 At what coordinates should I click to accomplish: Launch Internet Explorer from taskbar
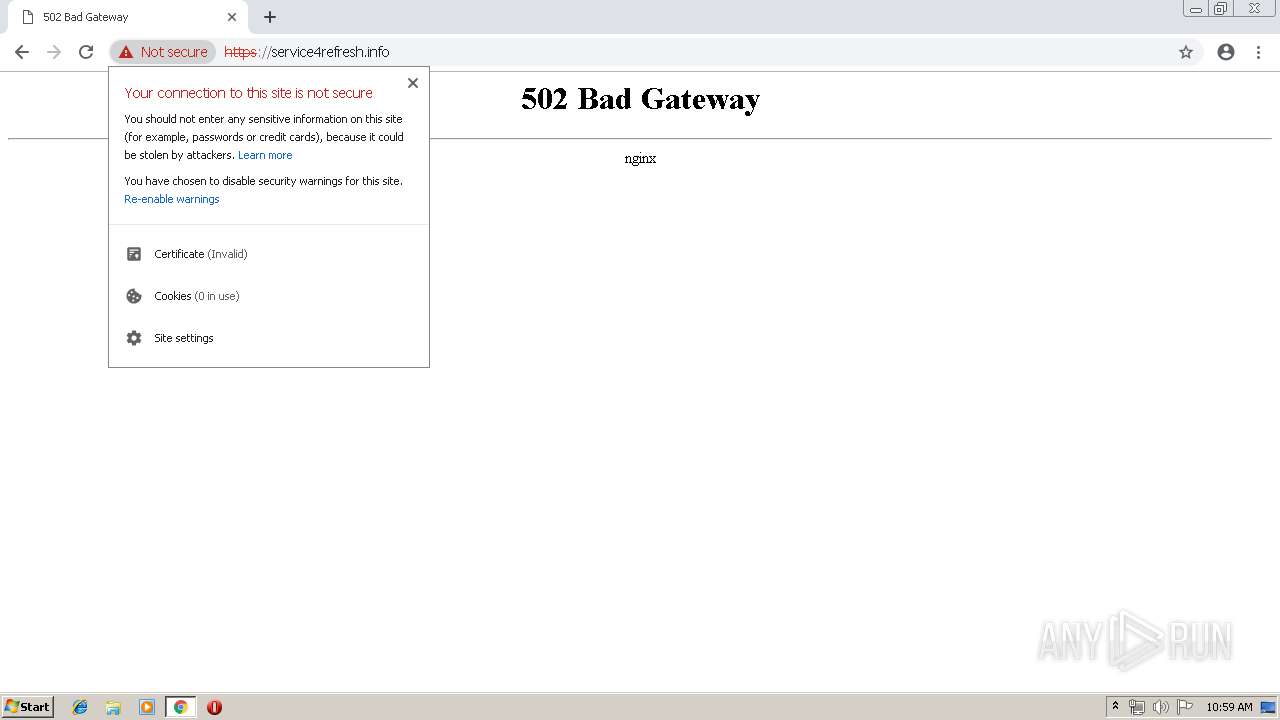[x=80, y=707]
